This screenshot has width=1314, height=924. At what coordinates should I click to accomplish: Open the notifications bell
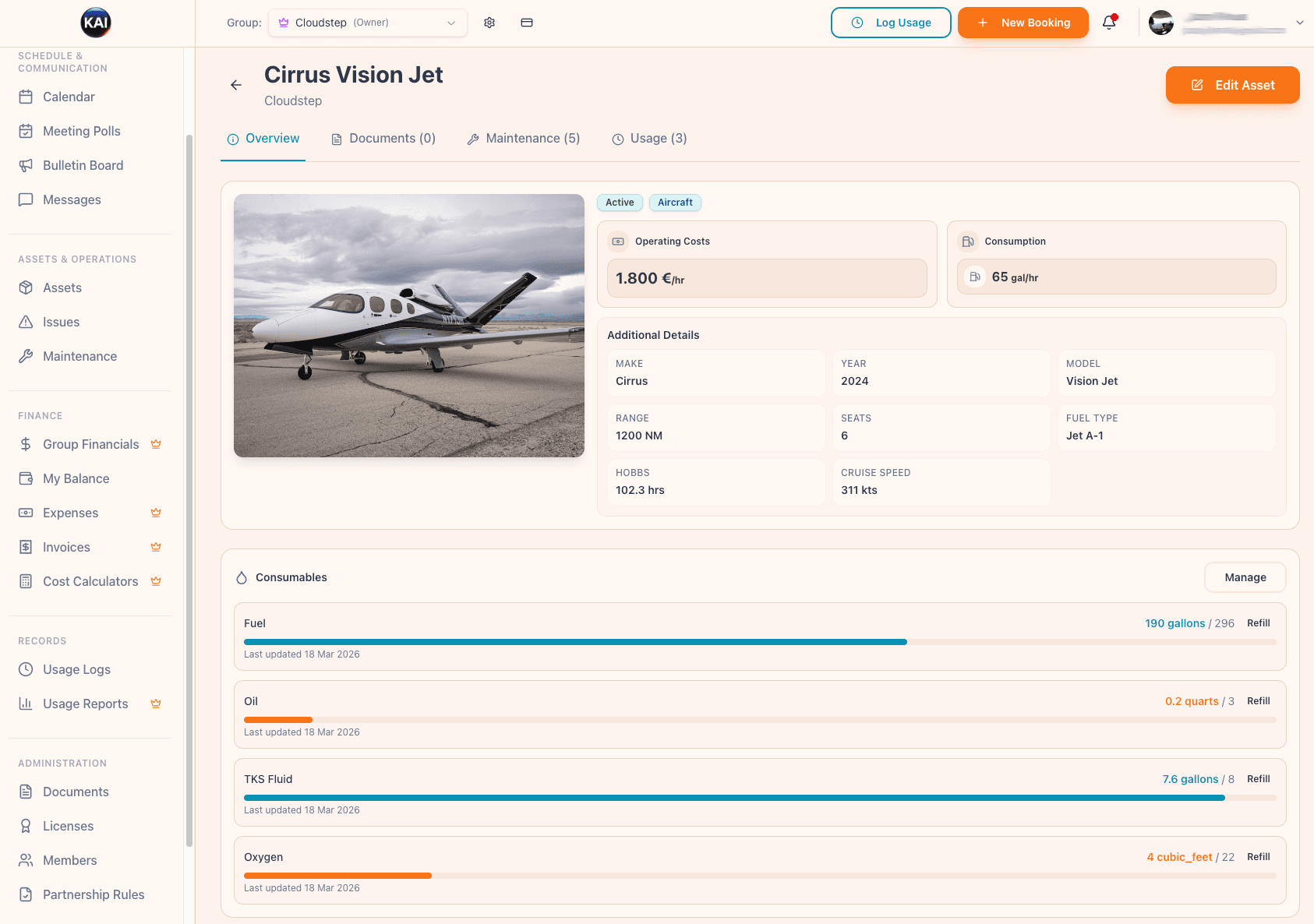point(1108,23)
